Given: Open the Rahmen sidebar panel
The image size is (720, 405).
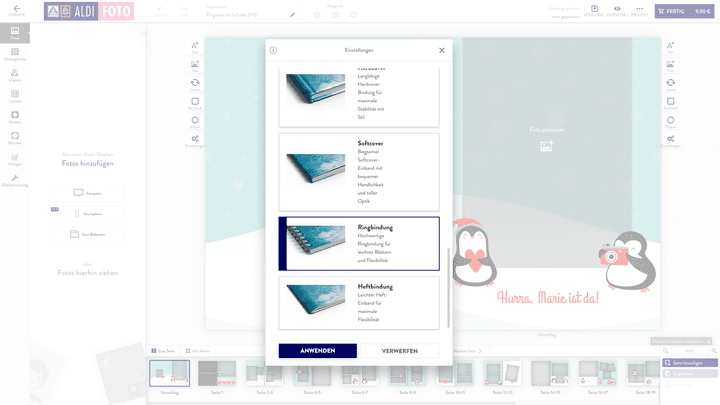Looking at the screenshot, I should pyautogui.click(x=15, y=138).
